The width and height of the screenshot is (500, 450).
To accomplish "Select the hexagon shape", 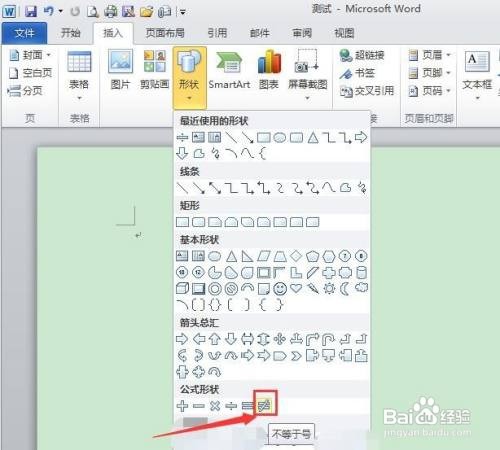I will 329,256.
